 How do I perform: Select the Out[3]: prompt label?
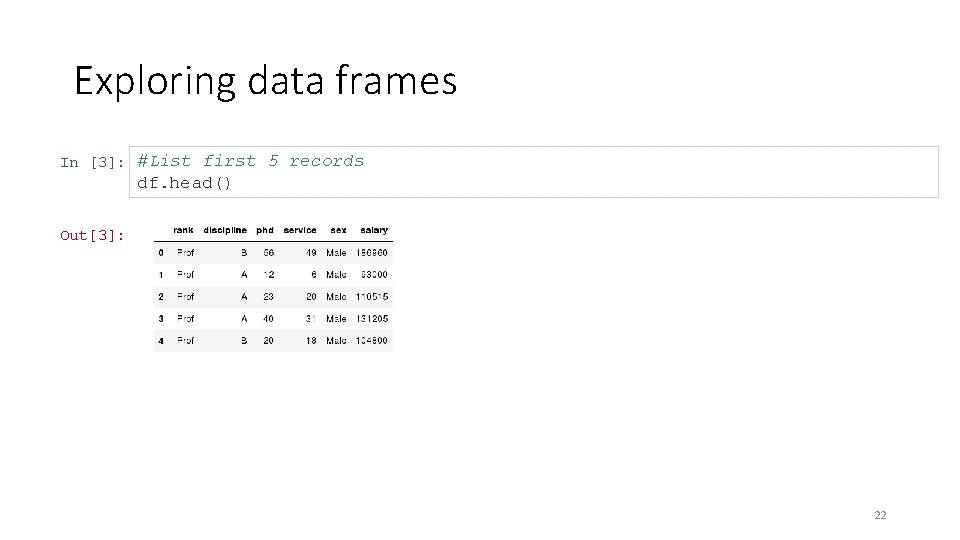(x=92, y=236)
